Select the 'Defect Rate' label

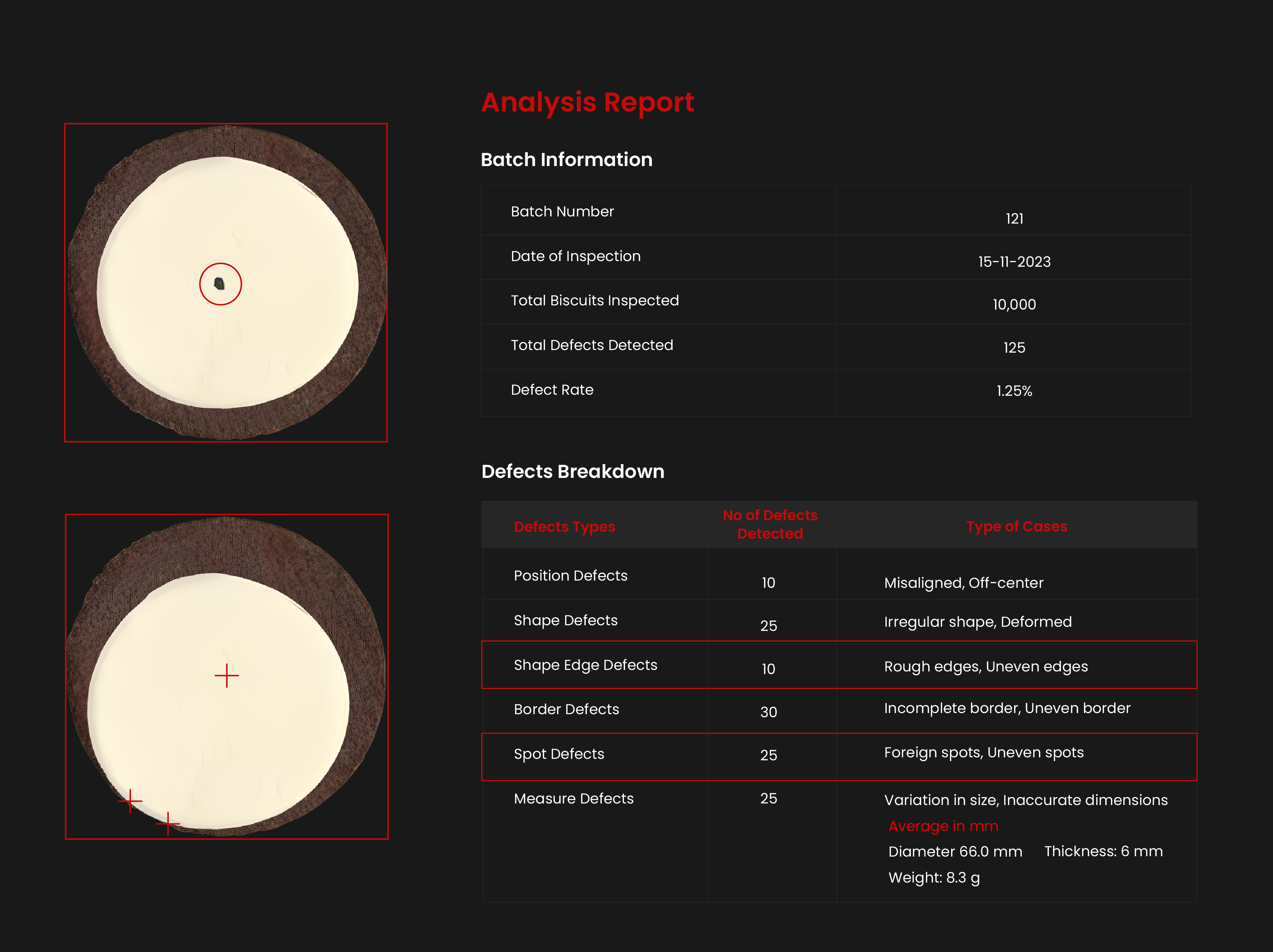point(552,389)
